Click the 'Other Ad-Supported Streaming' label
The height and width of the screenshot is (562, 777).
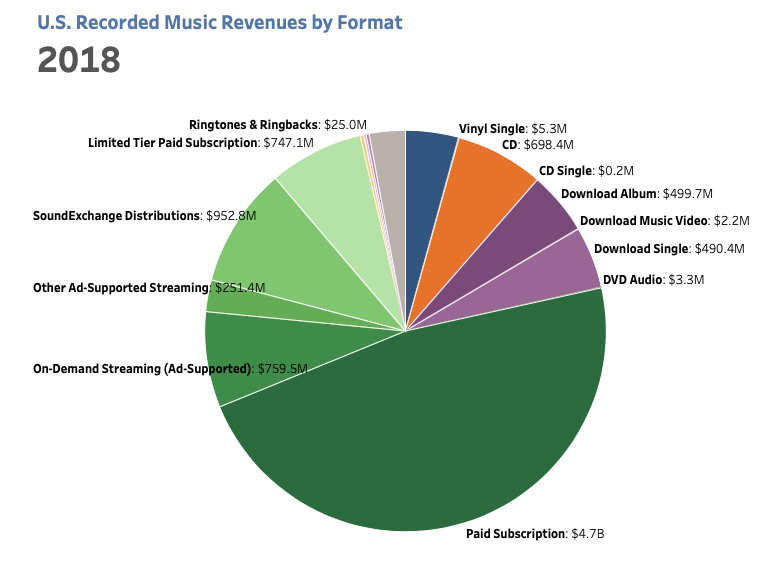point(149,287)
